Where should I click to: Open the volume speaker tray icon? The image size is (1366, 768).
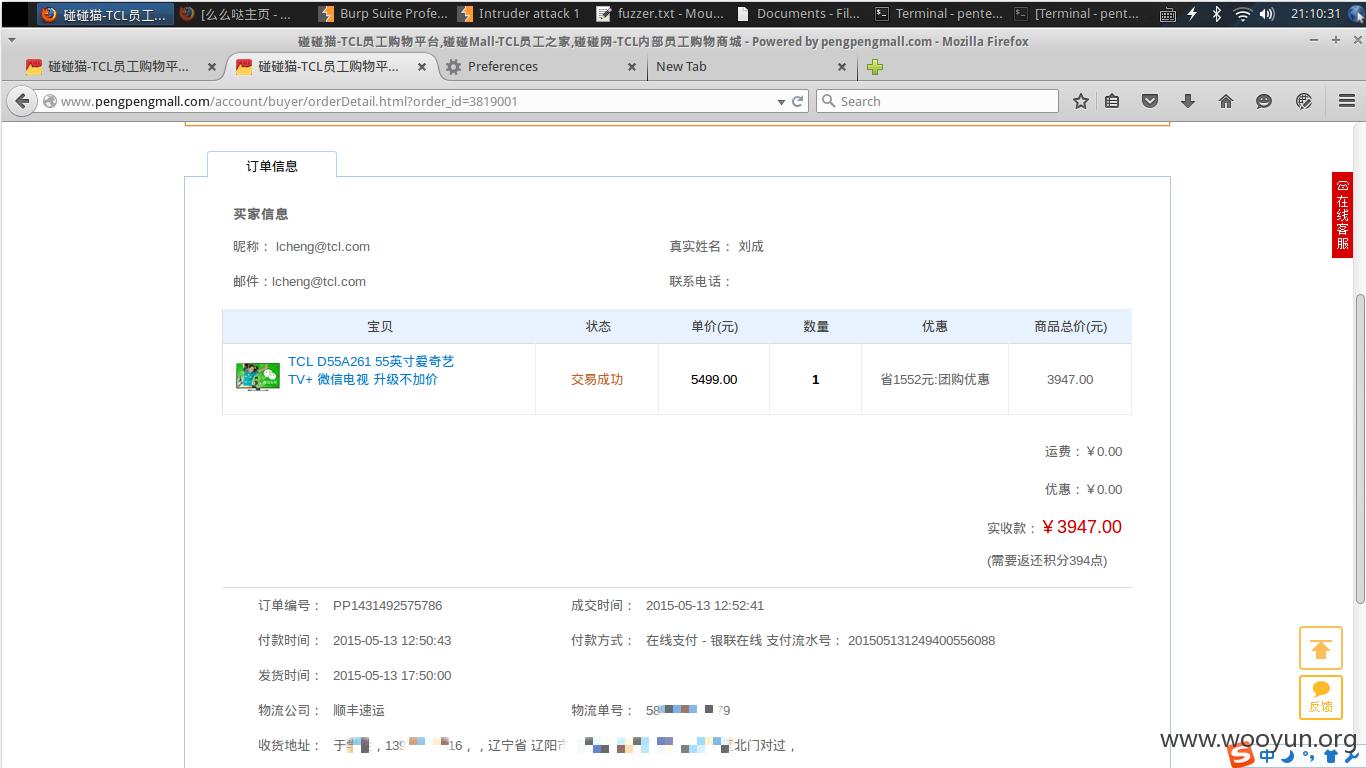[x=1267, y=14]
